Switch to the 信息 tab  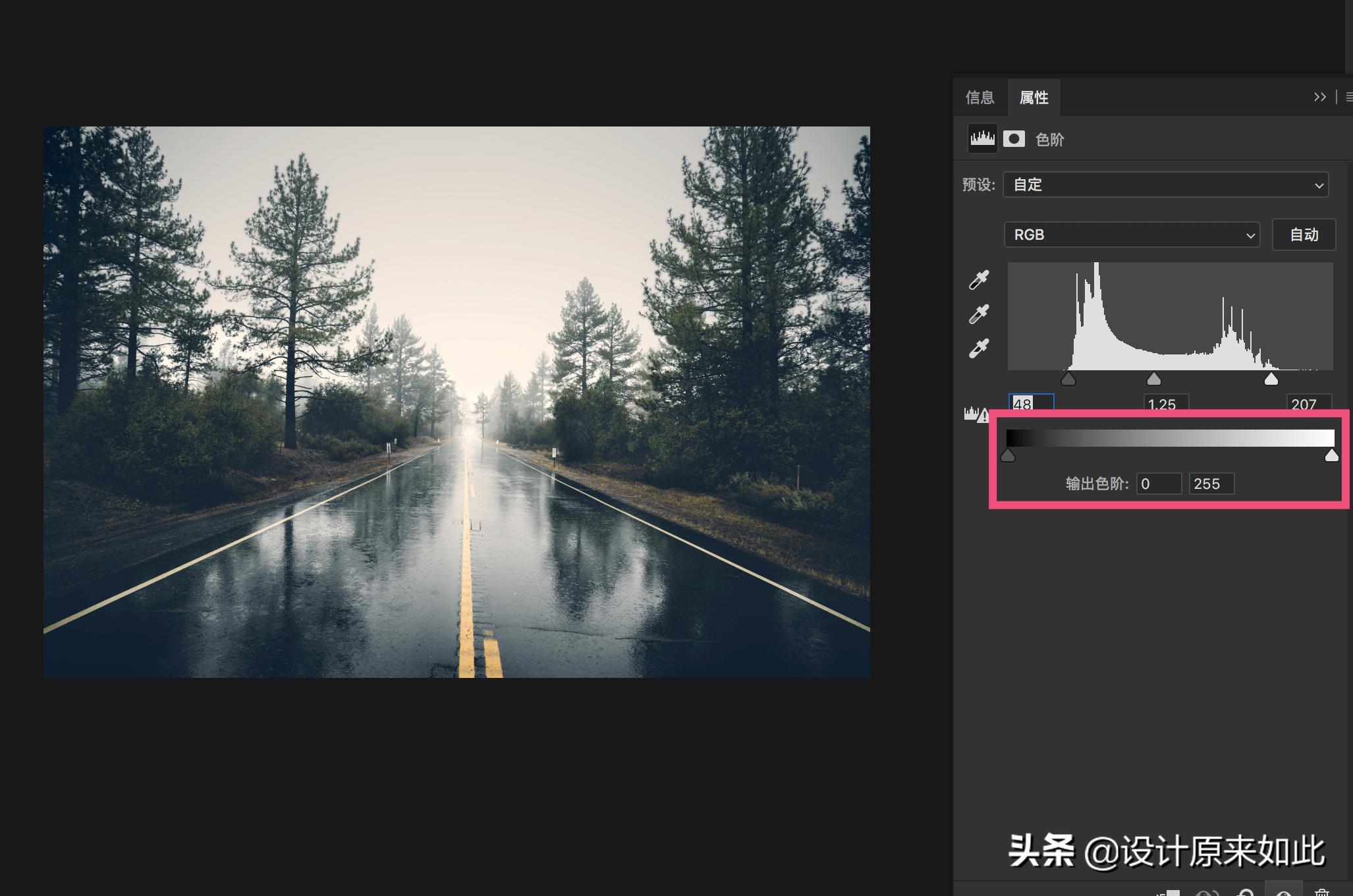click(x=980, y=98)
